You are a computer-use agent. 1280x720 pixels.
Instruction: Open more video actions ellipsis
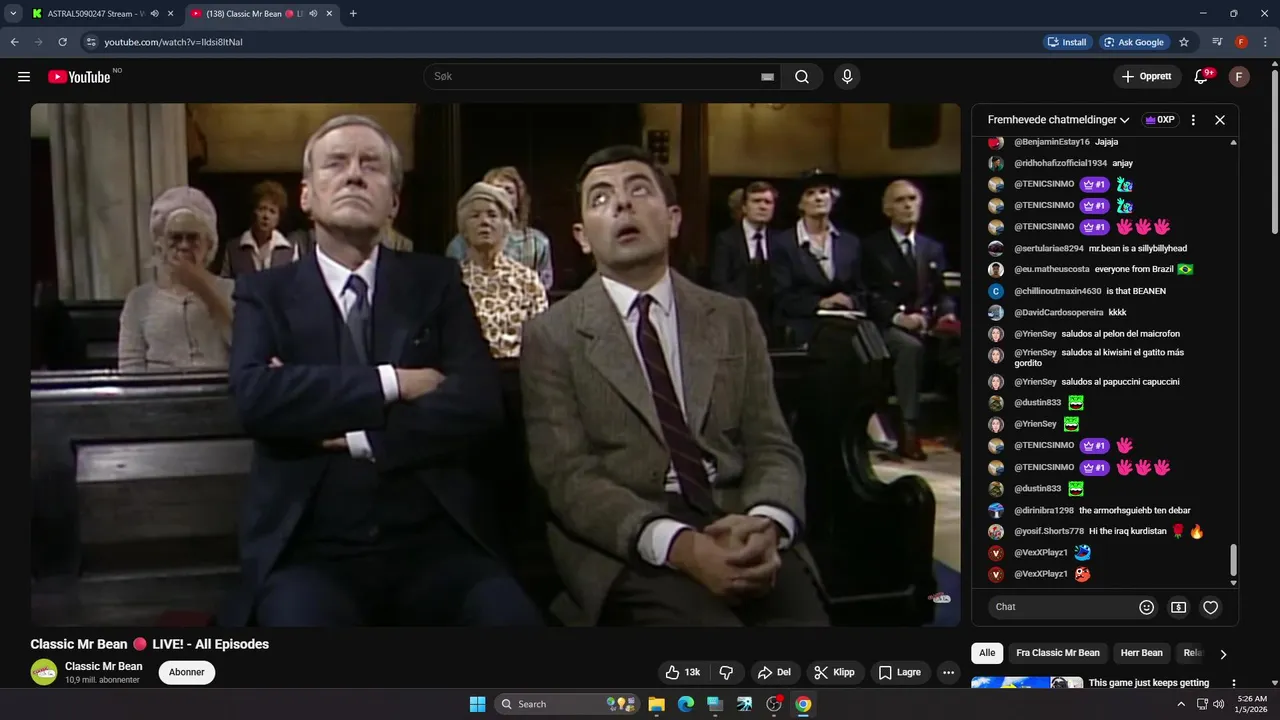(x=949, y=673)
